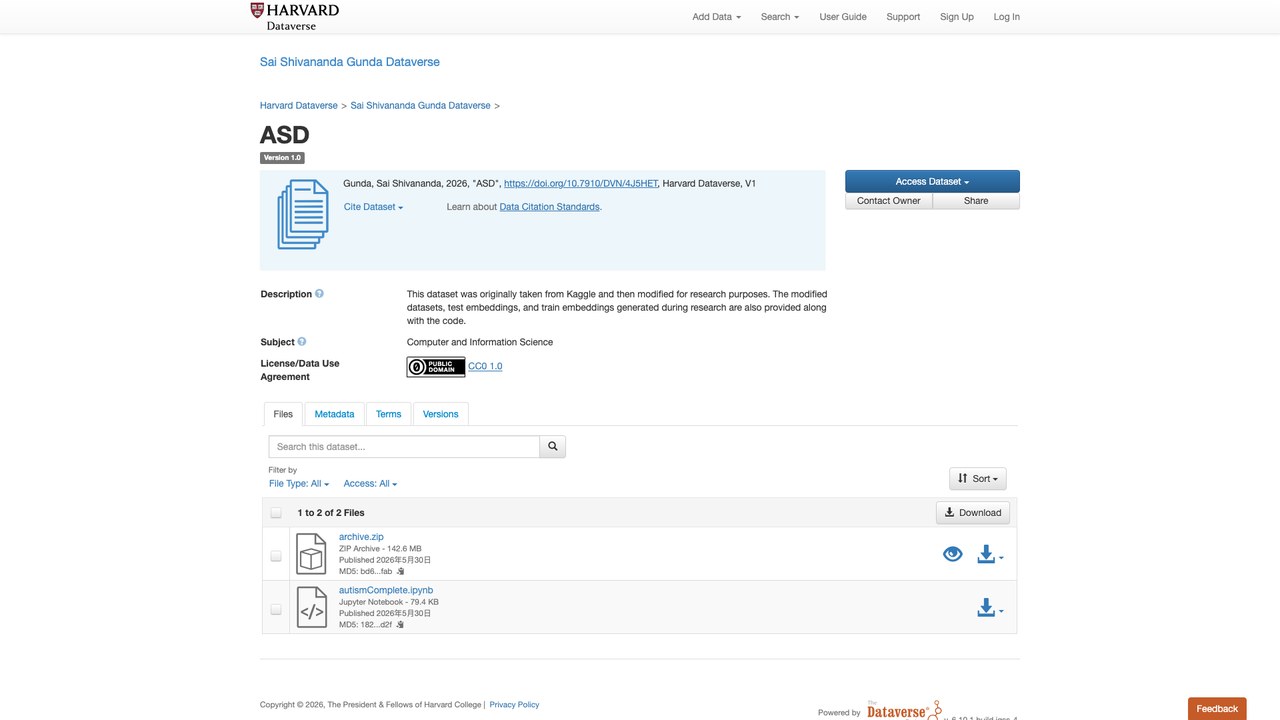Copy MD5 of archive.zip via clipboard icon

(x=400, y=571)
